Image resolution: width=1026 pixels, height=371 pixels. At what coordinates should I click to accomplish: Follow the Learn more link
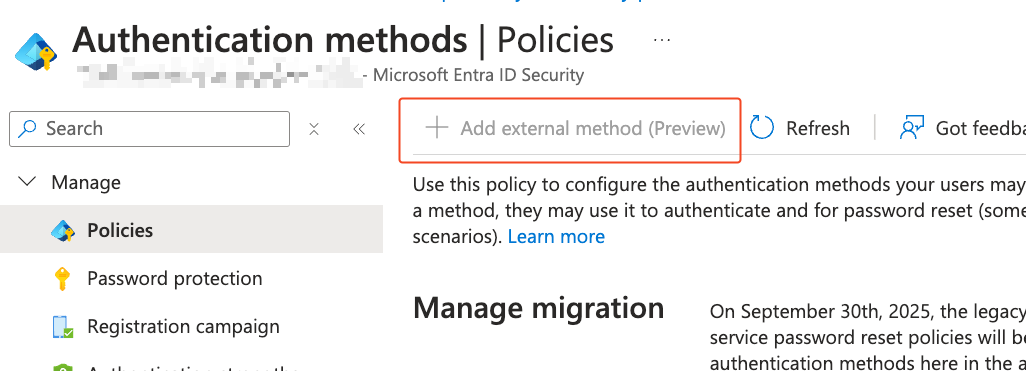click(x=556, y=236)
